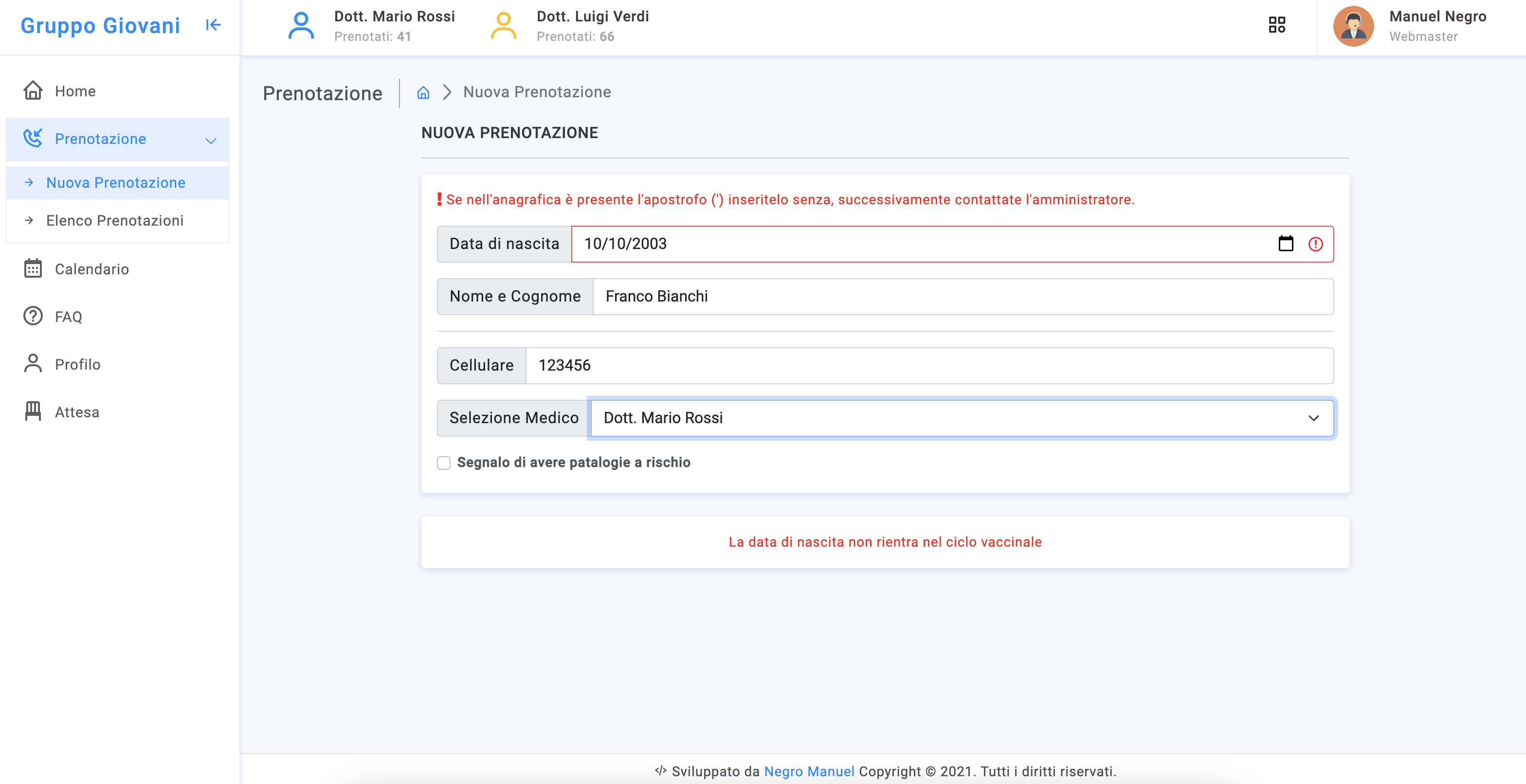Screen dimensions: 1526x784
Task: Open the Attesa waiting room page
Action: [76, 412]
